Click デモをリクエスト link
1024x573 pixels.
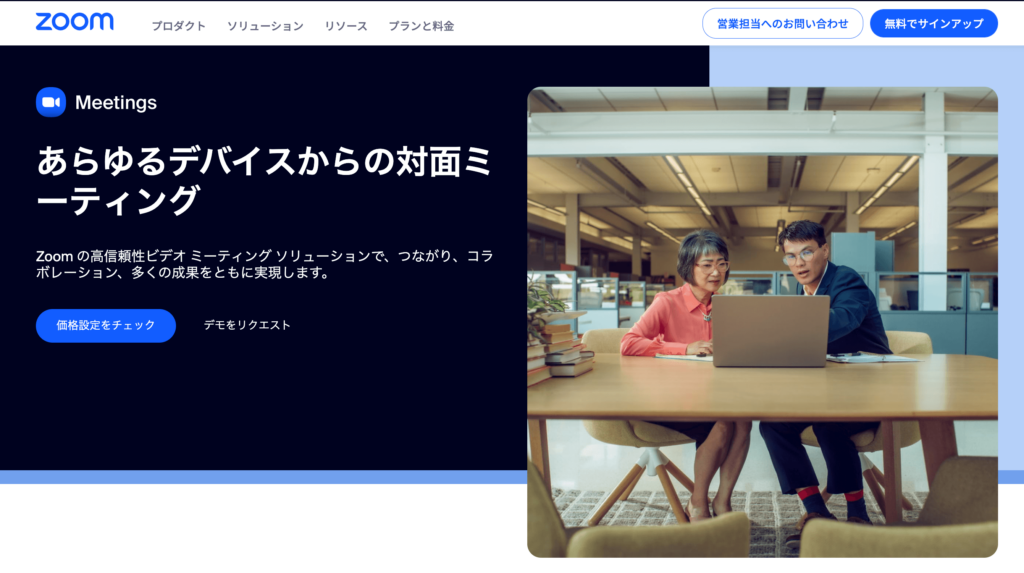(247, 325)
